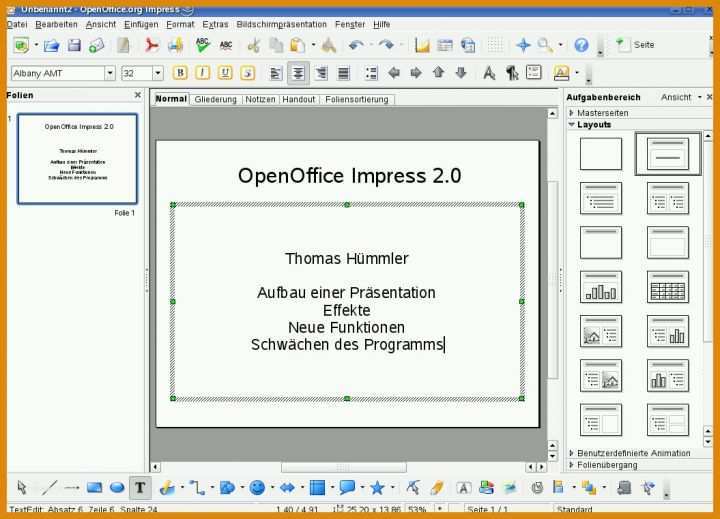Demote paragraph with right arrow icon

pyautogui.click(x=416, y=73)
